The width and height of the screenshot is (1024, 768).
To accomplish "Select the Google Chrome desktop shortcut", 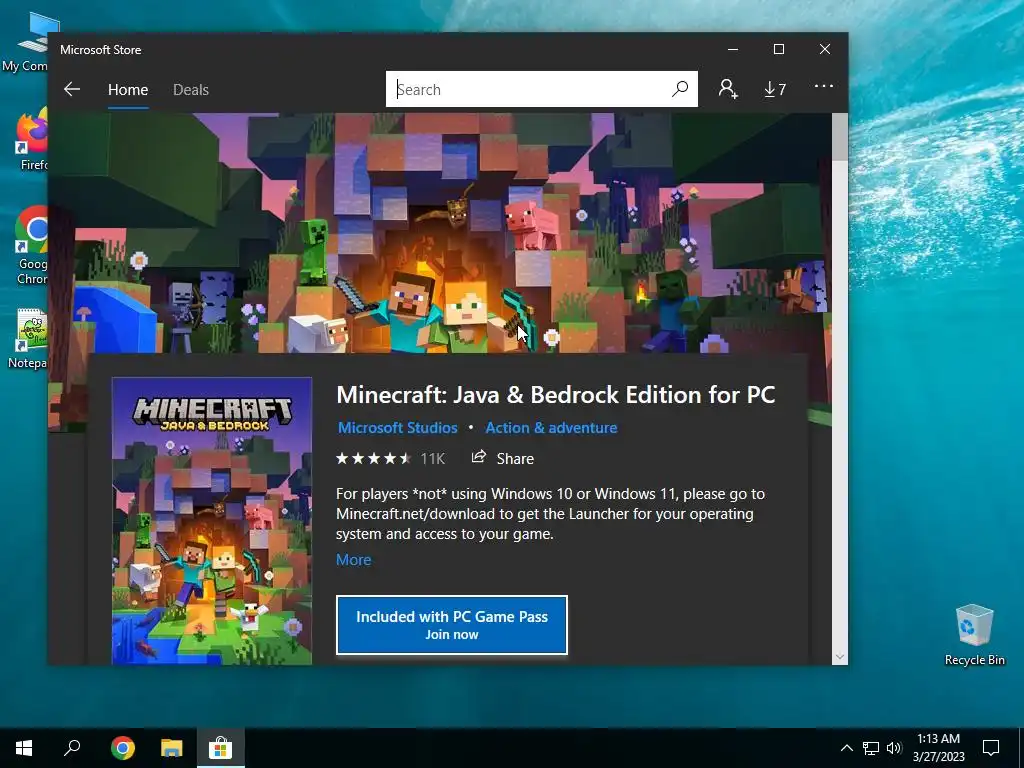I will coord(30,246).
